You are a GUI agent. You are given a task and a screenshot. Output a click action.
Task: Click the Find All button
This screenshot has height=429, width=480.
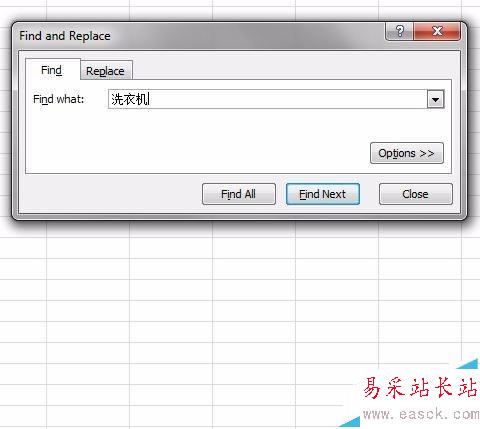coord(239,194)
